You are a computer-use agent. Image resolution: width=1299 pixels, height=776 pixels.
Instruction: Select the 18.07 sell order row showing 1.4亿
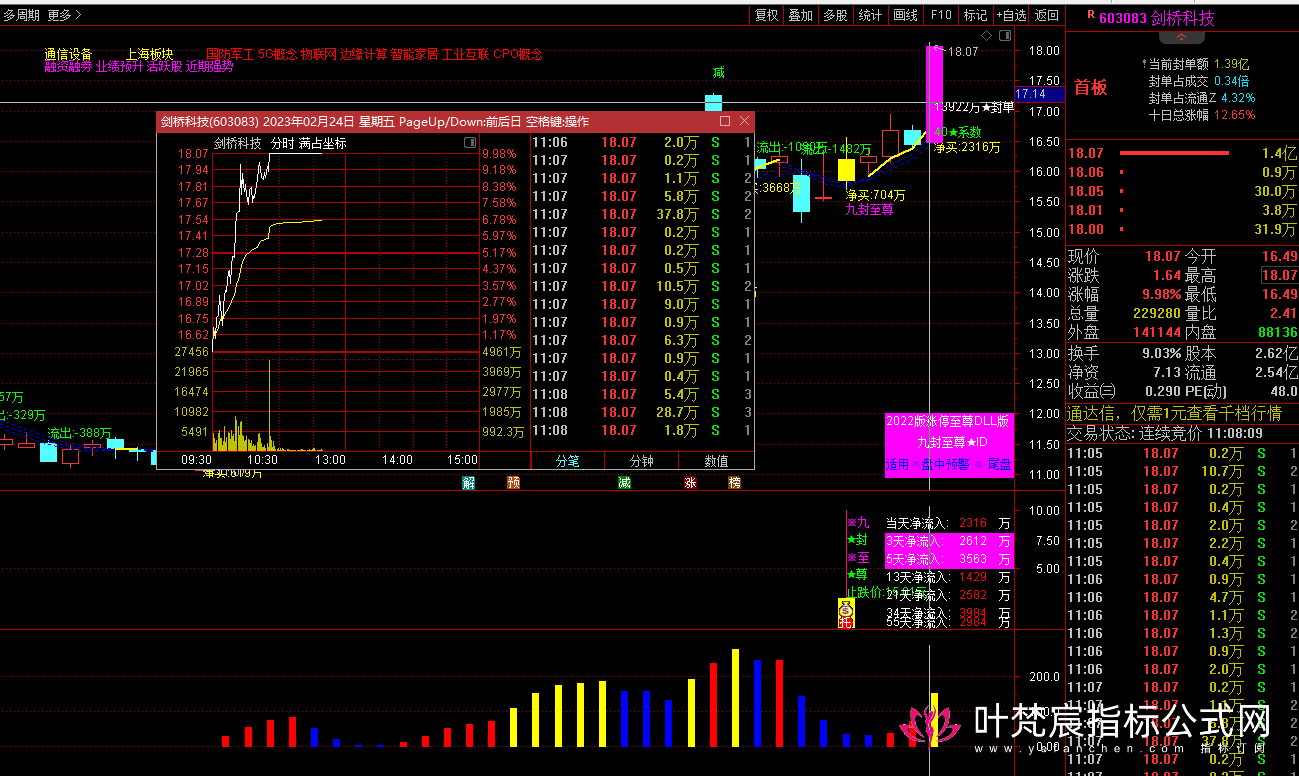tap(1182, 153)
